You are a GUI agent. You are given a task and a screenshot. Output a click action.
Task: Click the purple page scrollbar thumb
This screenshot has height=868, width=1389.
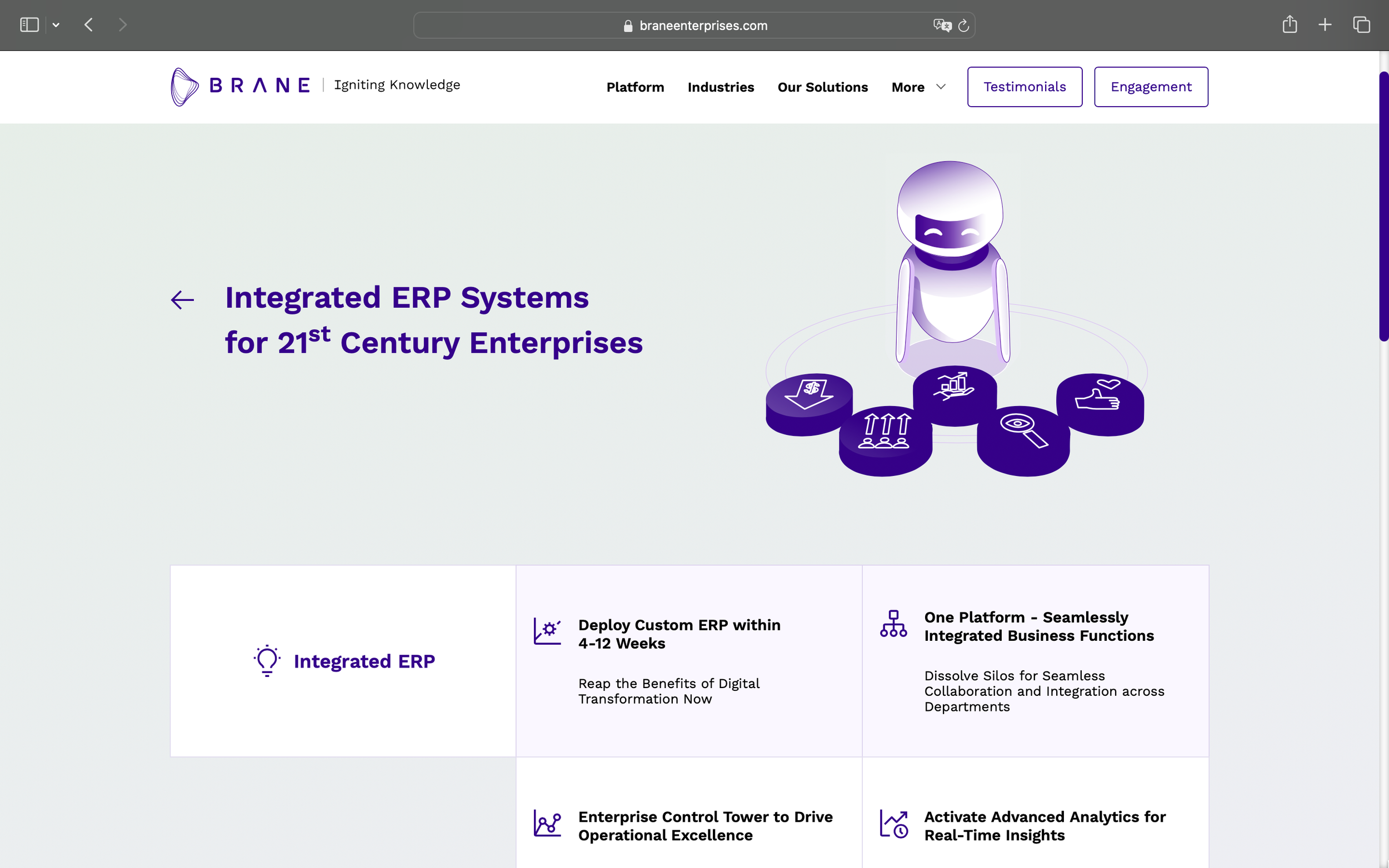(1384, 207)
